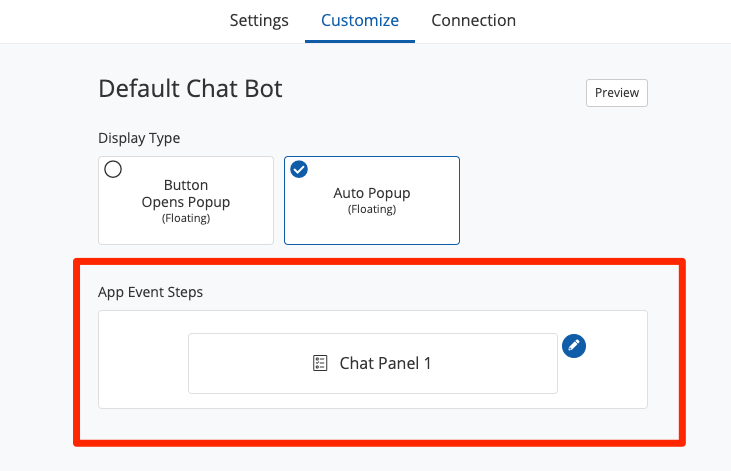
Task: Open the Settings tab
Action: click(259, 20)
